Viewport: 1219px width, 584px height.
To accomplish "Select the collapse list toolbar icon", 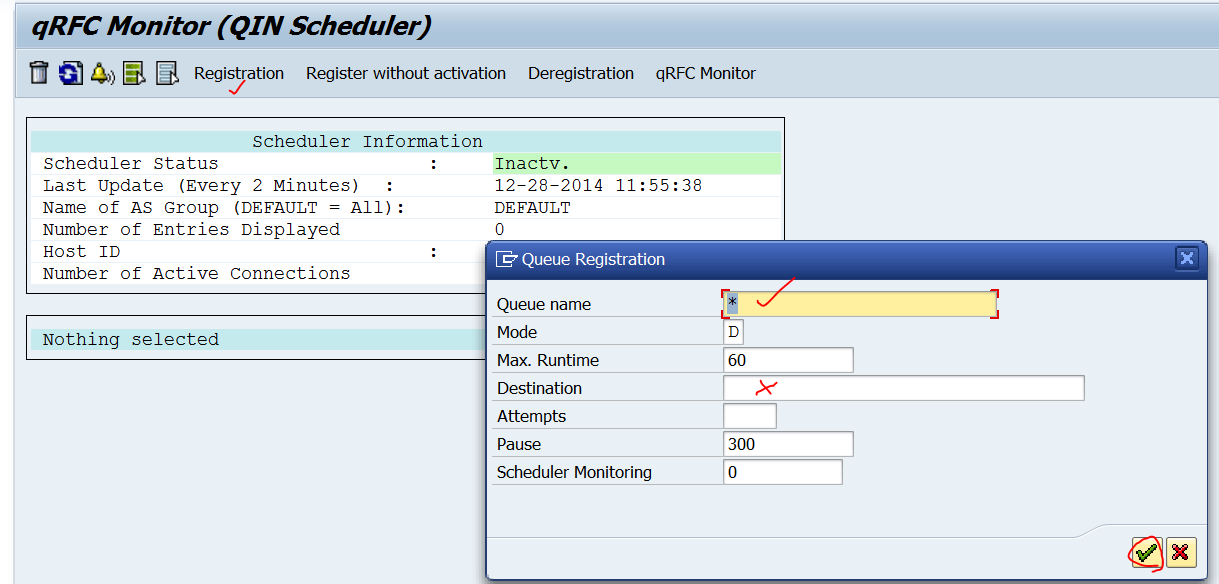I will [165, 72].
